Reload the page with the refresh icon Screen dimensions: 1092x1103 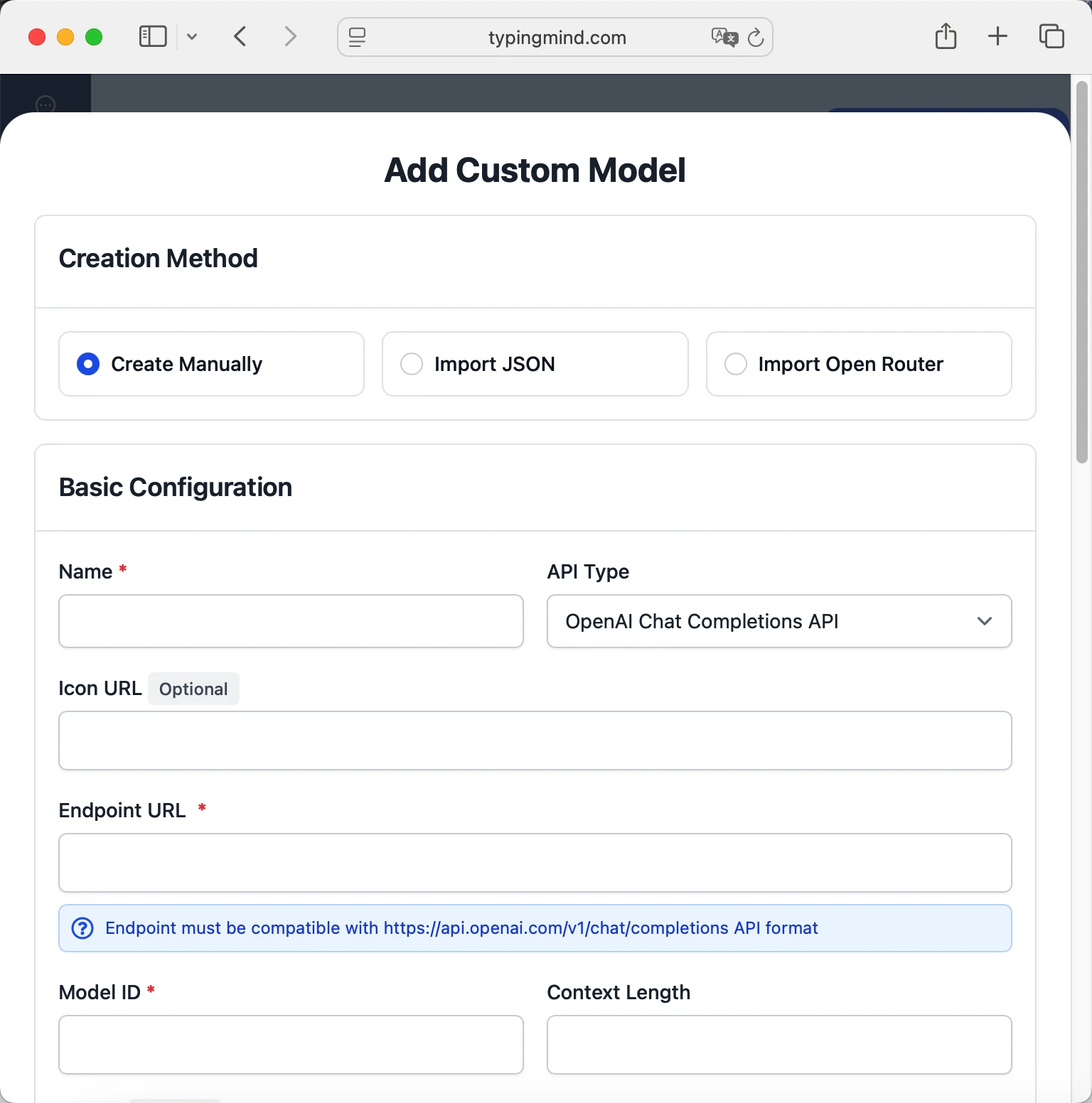[x=756, y=37]
